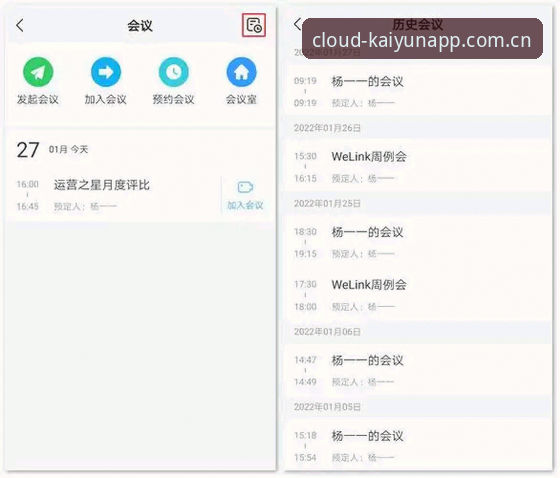
Task: Open the meeting history icon
Action: click(x=254, y=25)
